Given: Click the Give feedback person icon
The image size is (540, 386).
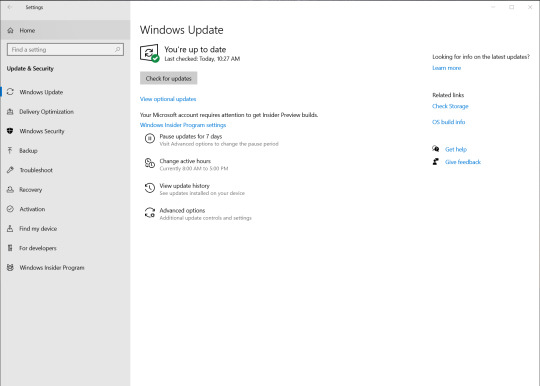Looking at the screenshot, I should 436,161.
